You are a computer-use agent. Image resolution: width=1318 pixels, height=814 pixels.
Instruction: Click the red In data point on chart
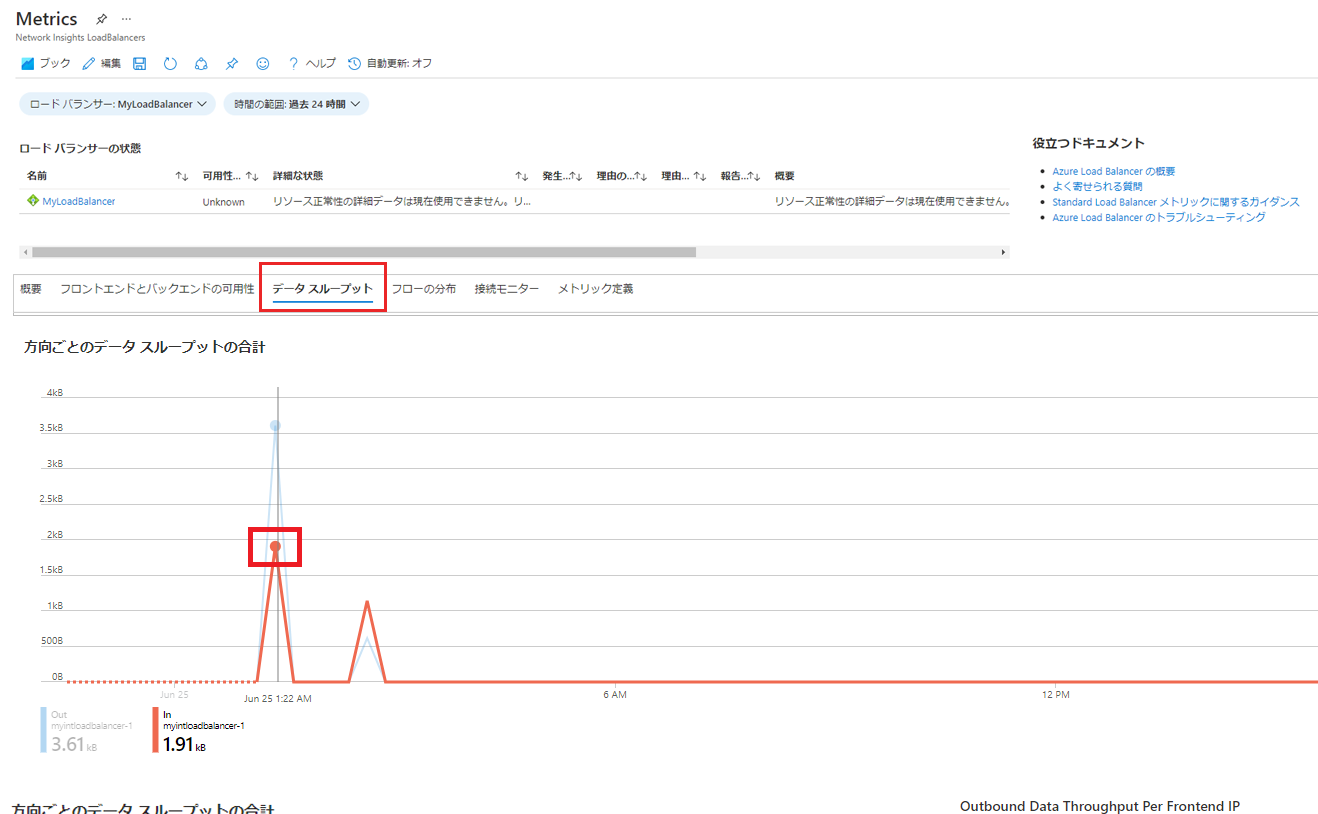275,546
